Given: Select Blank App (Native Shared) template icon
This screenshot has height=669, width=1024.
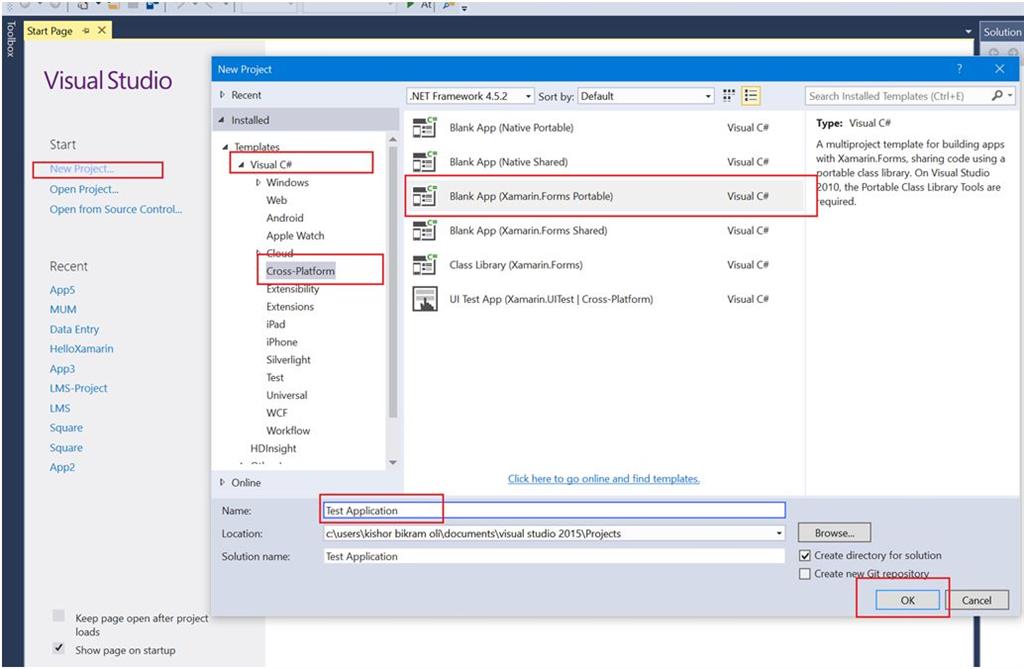Looking at the screenshot, I should (x=424, y=161).
